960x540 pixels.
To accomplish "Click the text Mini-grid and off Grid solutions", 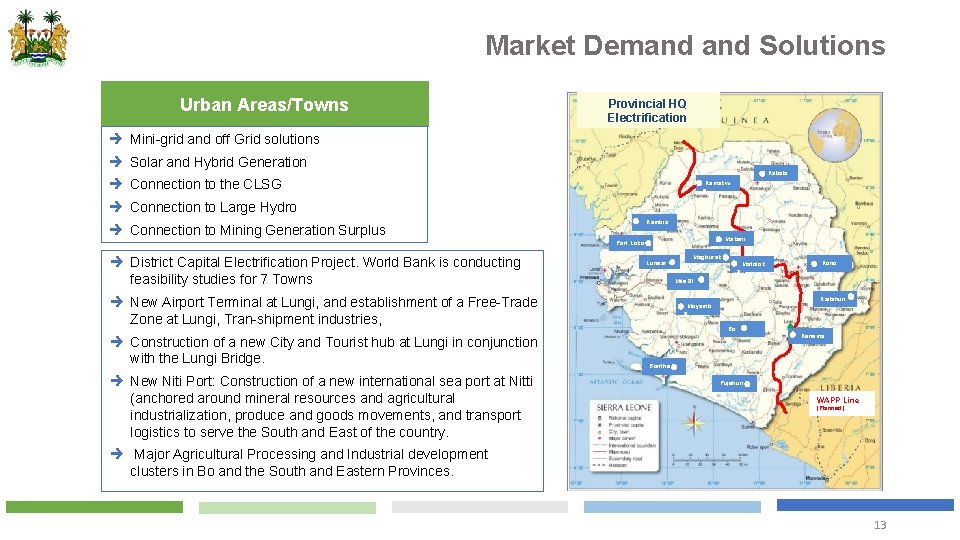I will (x=224, y=139).
